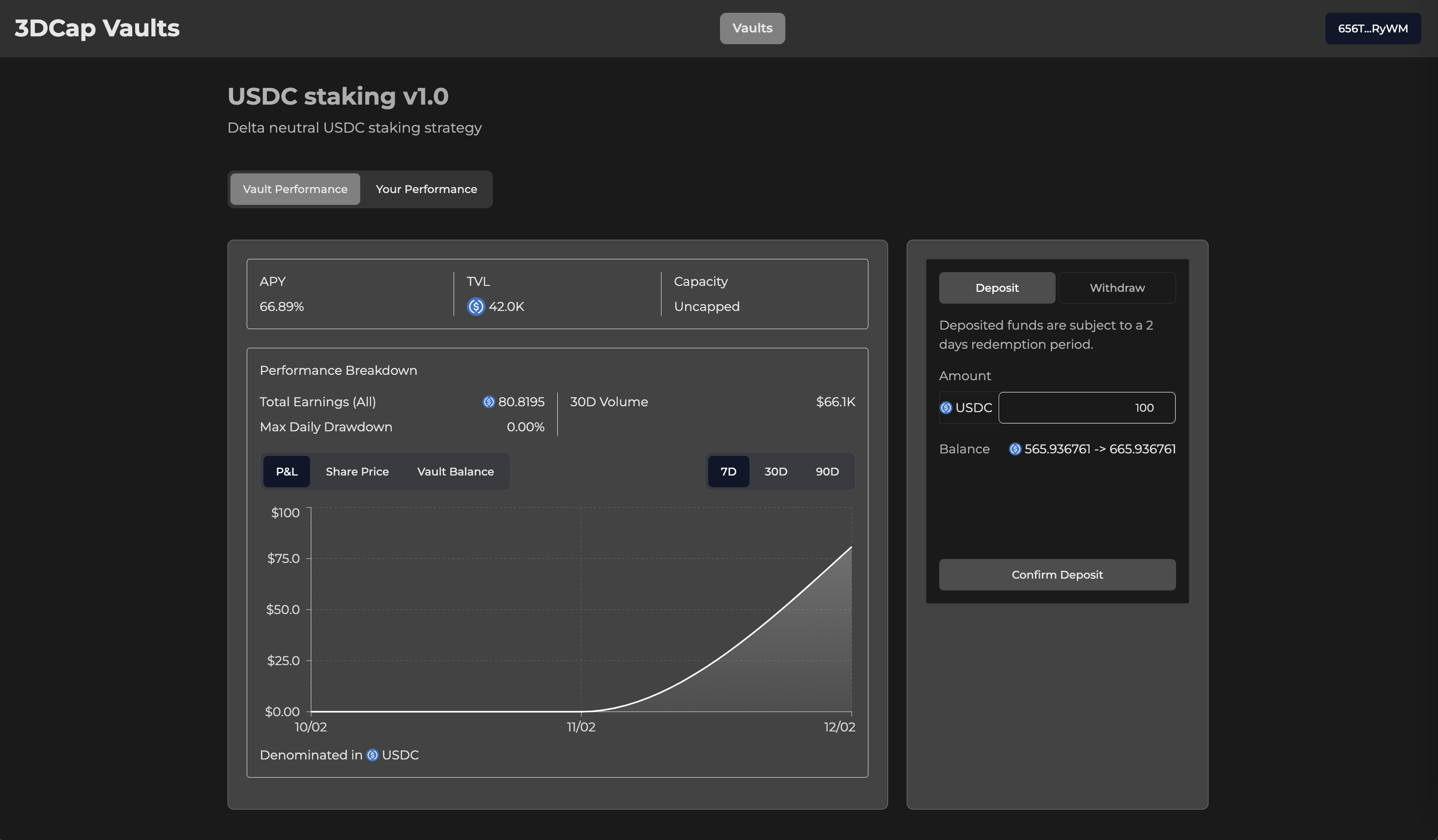Click the 3DCap Vaults logo title
The height and width of the screenshot is (840, 1438).
97,28
